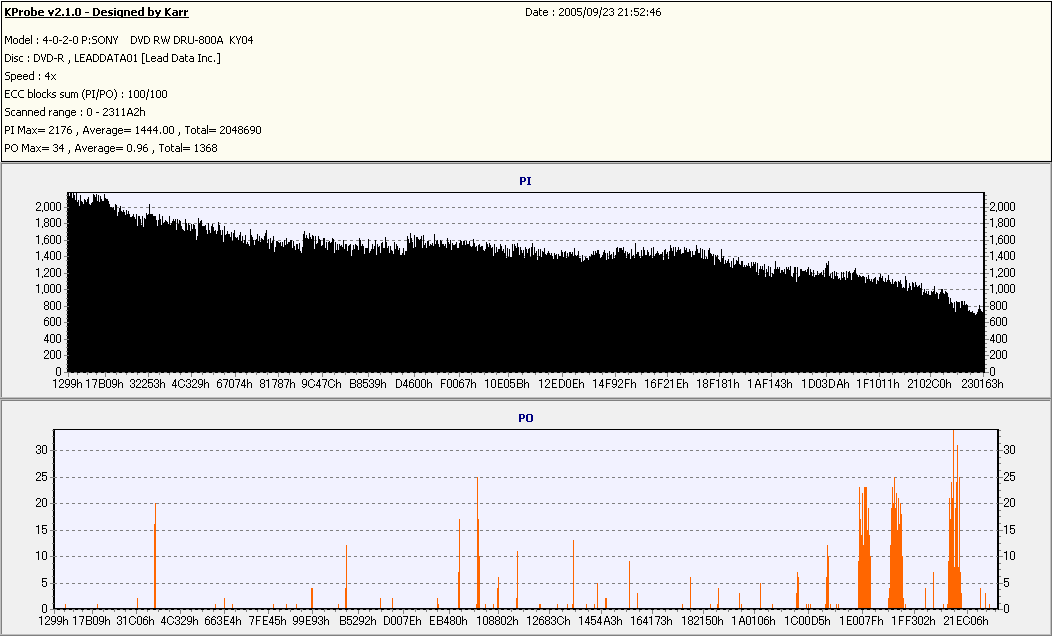Click the 30 label on PO right axis
Screen dimensions: 1052x636
point(1009,450)
